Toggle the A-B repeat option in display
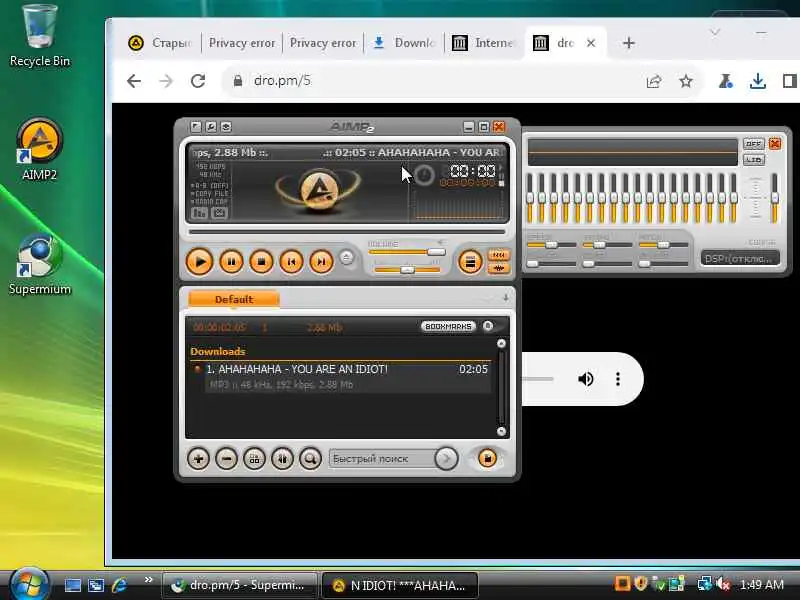This screenshot has width=800, height=600. click(209, 186)
